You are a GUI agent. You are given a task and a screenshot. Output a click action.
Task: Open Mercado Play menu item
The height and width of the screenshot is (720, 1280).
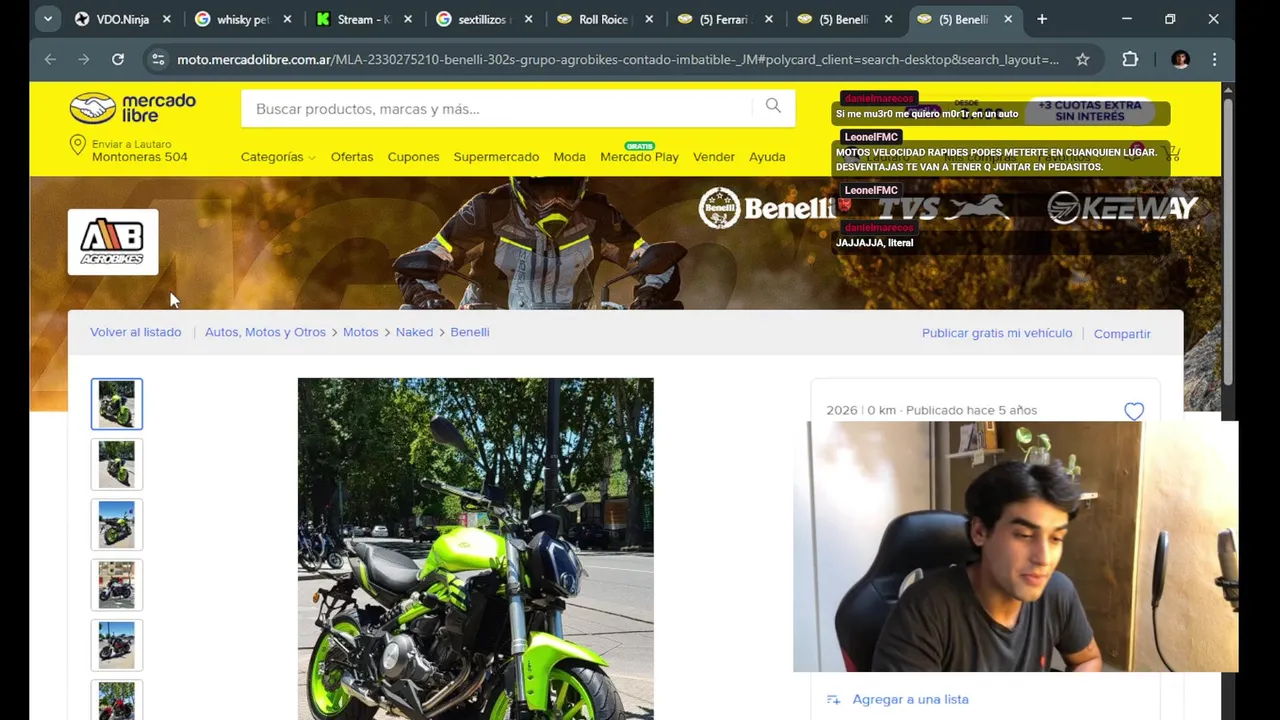[639, 157]
